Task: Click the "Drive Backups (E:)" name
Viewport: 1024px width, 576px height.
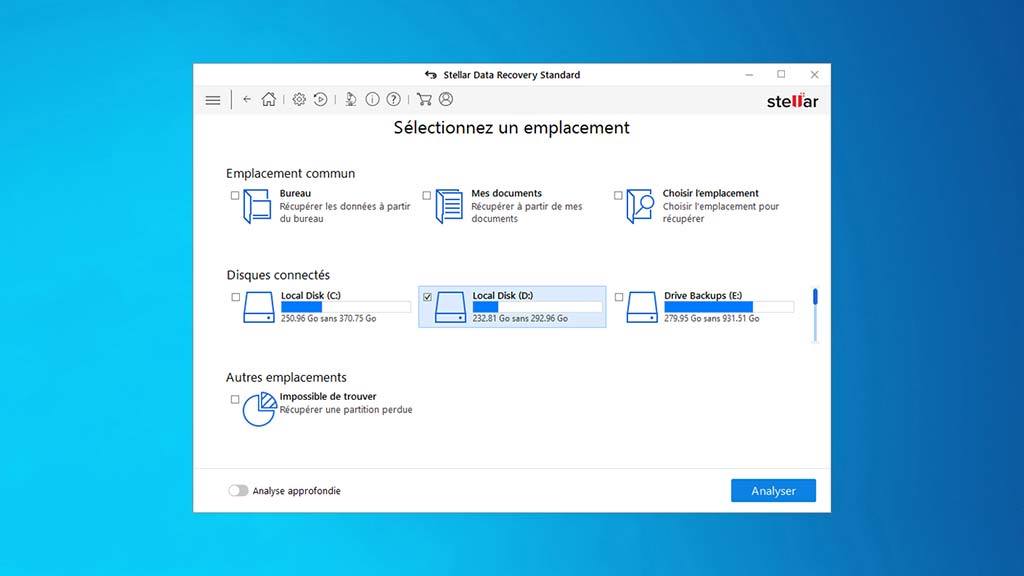Action: click(703, 295)
